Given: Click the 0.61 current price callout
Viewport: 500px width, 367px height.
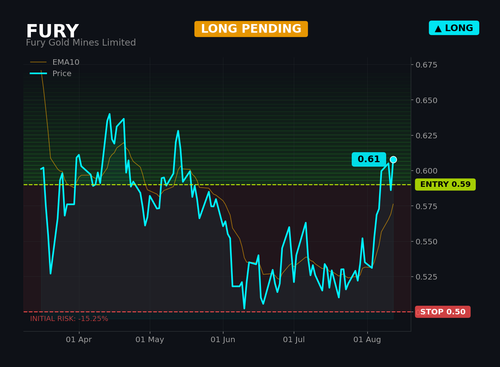Looking at the screenshot, I should coord(369,159).
